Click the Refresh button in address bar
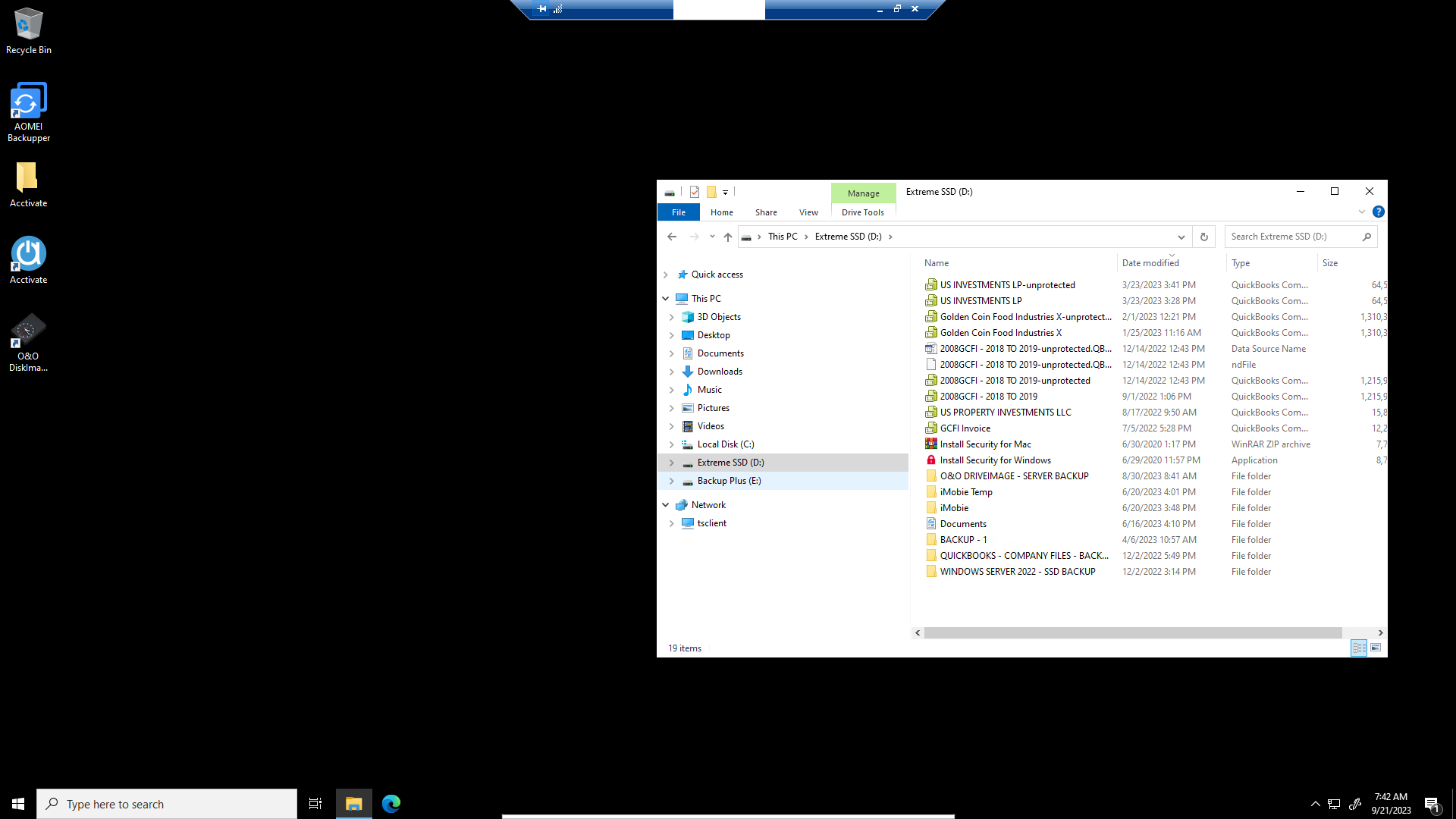 (1203, 237)
